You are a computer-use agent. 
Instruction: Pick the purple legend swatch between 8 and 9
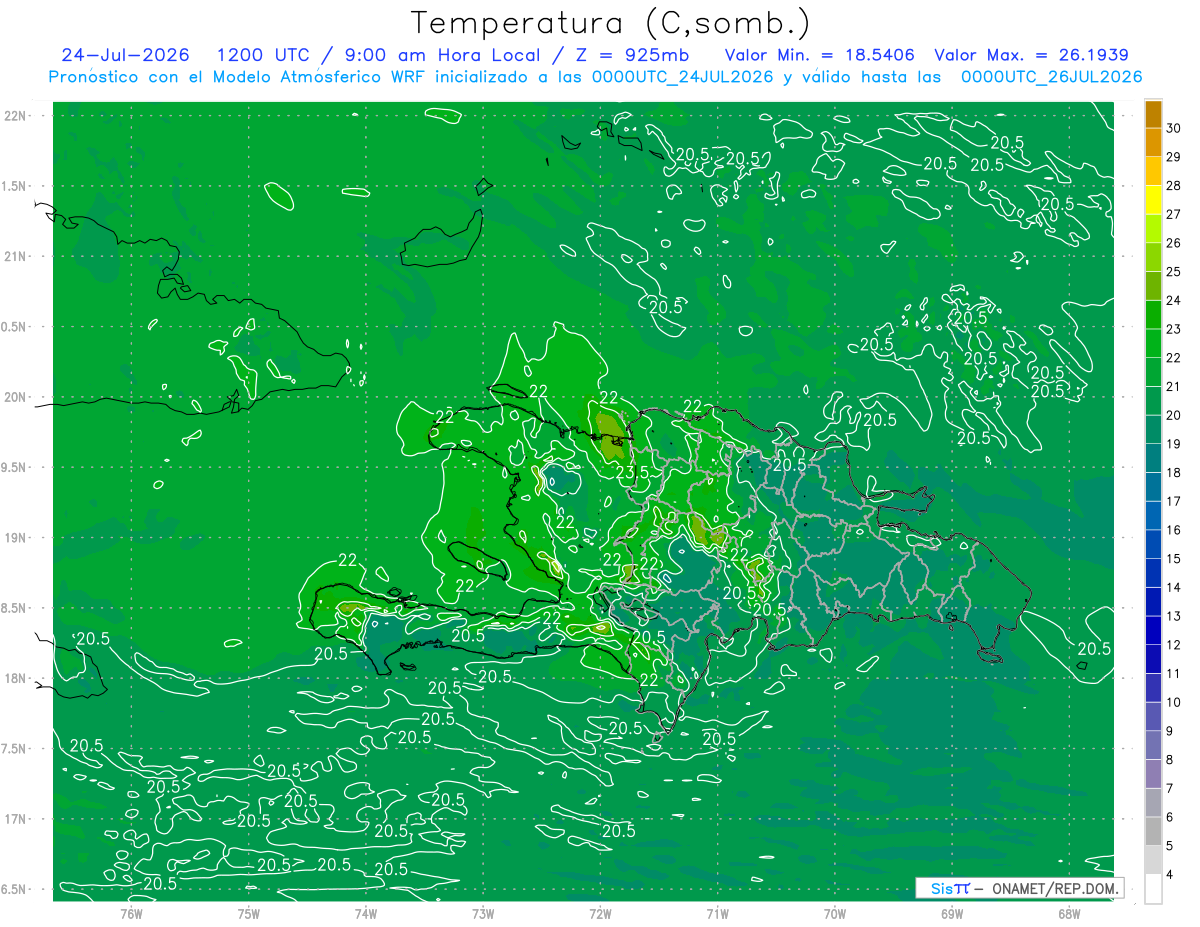coord(1153,746)
